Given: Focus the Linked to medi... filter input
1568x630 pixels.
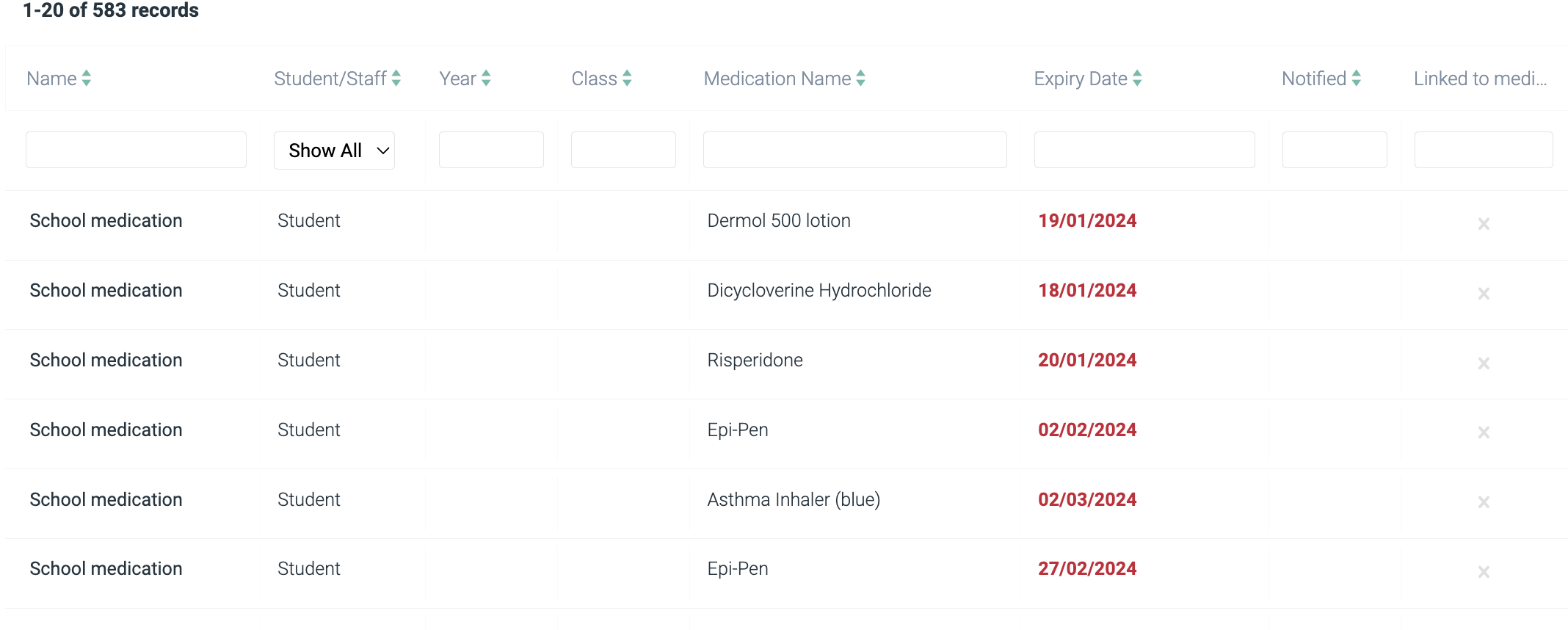Looking at the screenshot, I should coord(1484,150).
